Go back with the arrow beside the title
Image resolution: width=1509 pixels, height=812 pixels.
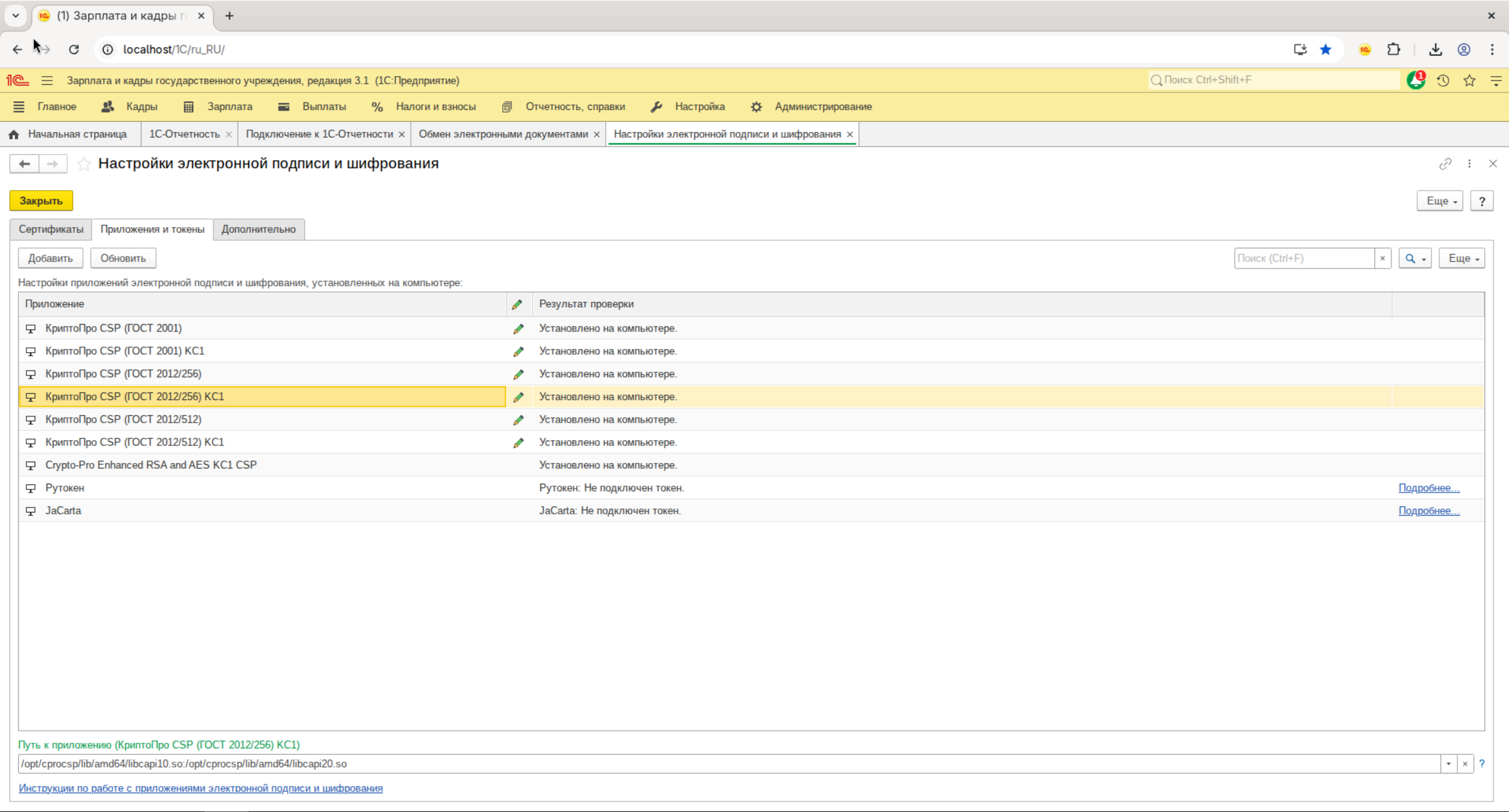coord(24,164)
